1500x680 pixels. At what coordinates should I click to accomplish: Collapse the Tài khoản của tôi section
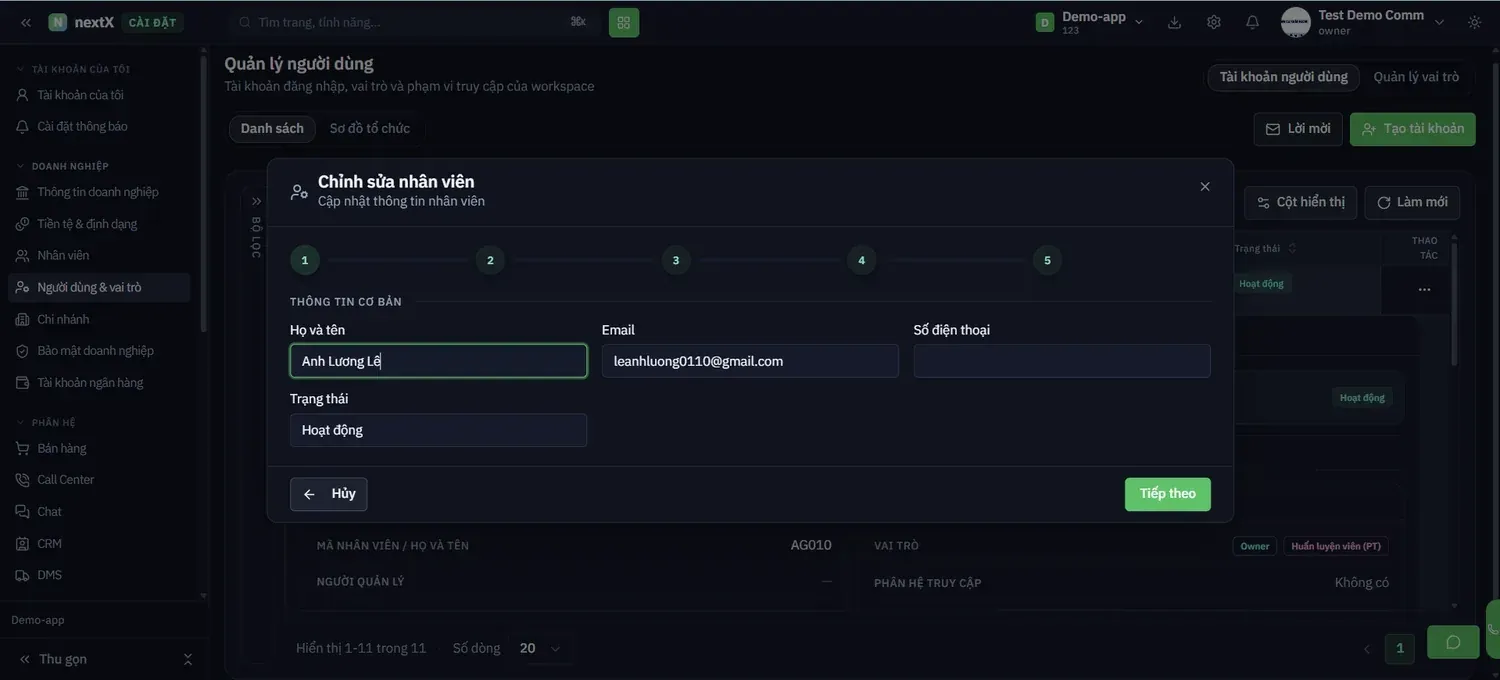tap(74, 69)
